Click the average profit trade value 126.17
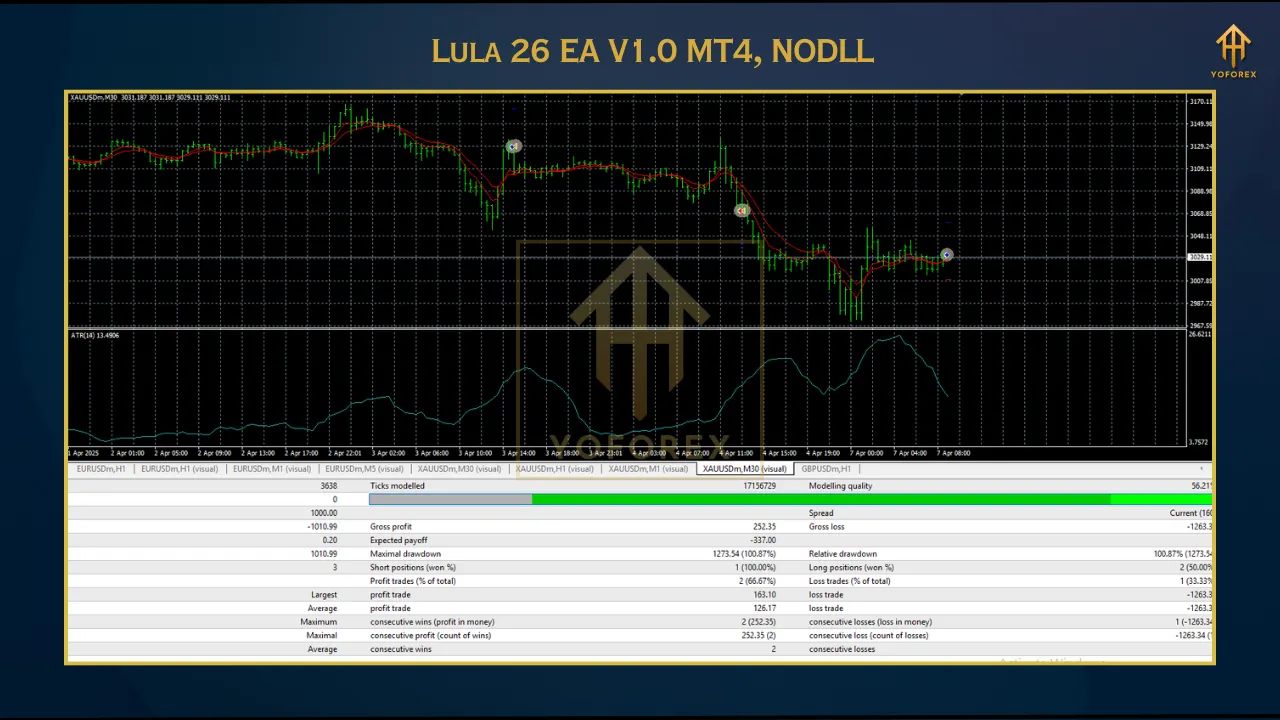 click(x=764, y=608)
